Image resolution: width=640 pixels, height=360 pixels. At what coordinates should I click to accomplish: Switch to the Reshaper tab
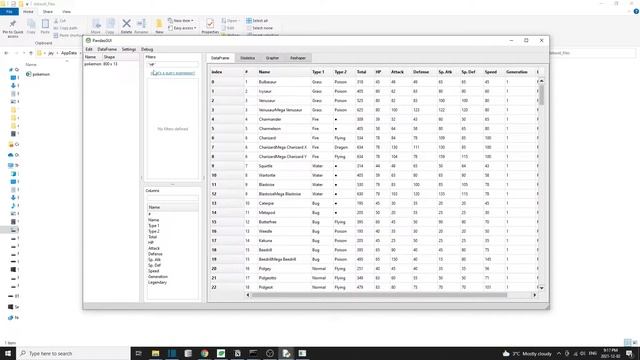pyautogui.click(x=298, y=58)
